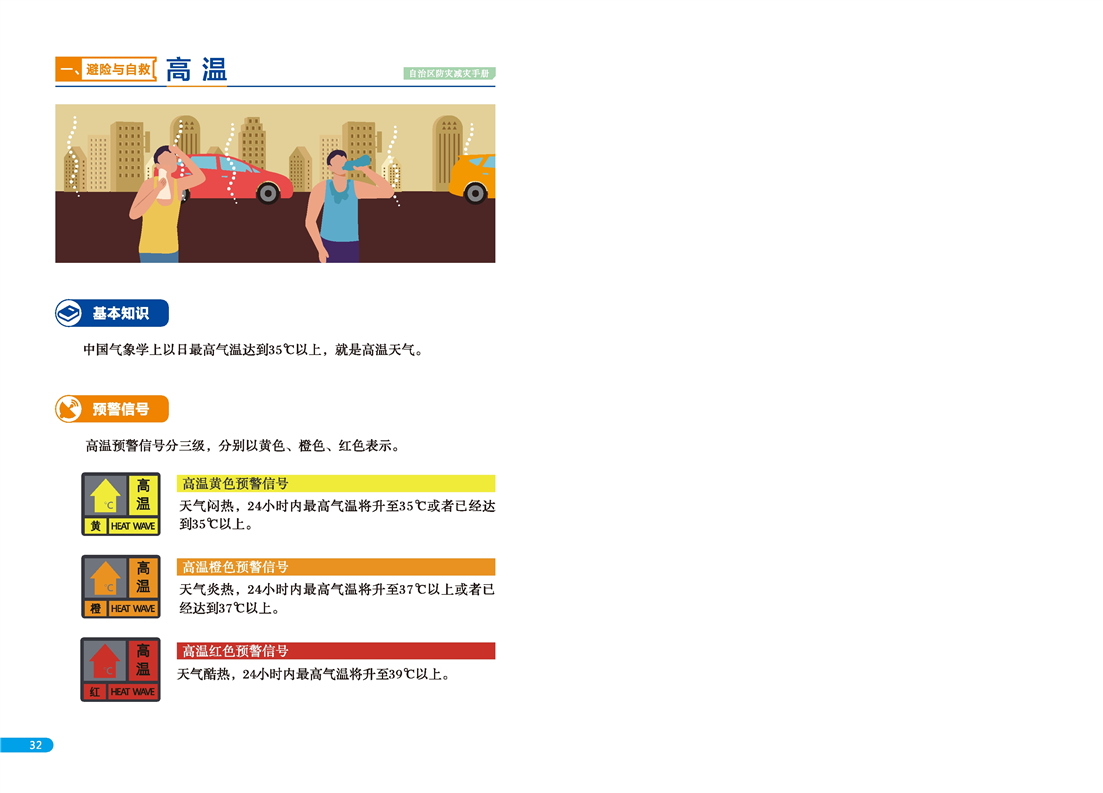Click the 避险与自救 chapter label

(x=118, y=69)
